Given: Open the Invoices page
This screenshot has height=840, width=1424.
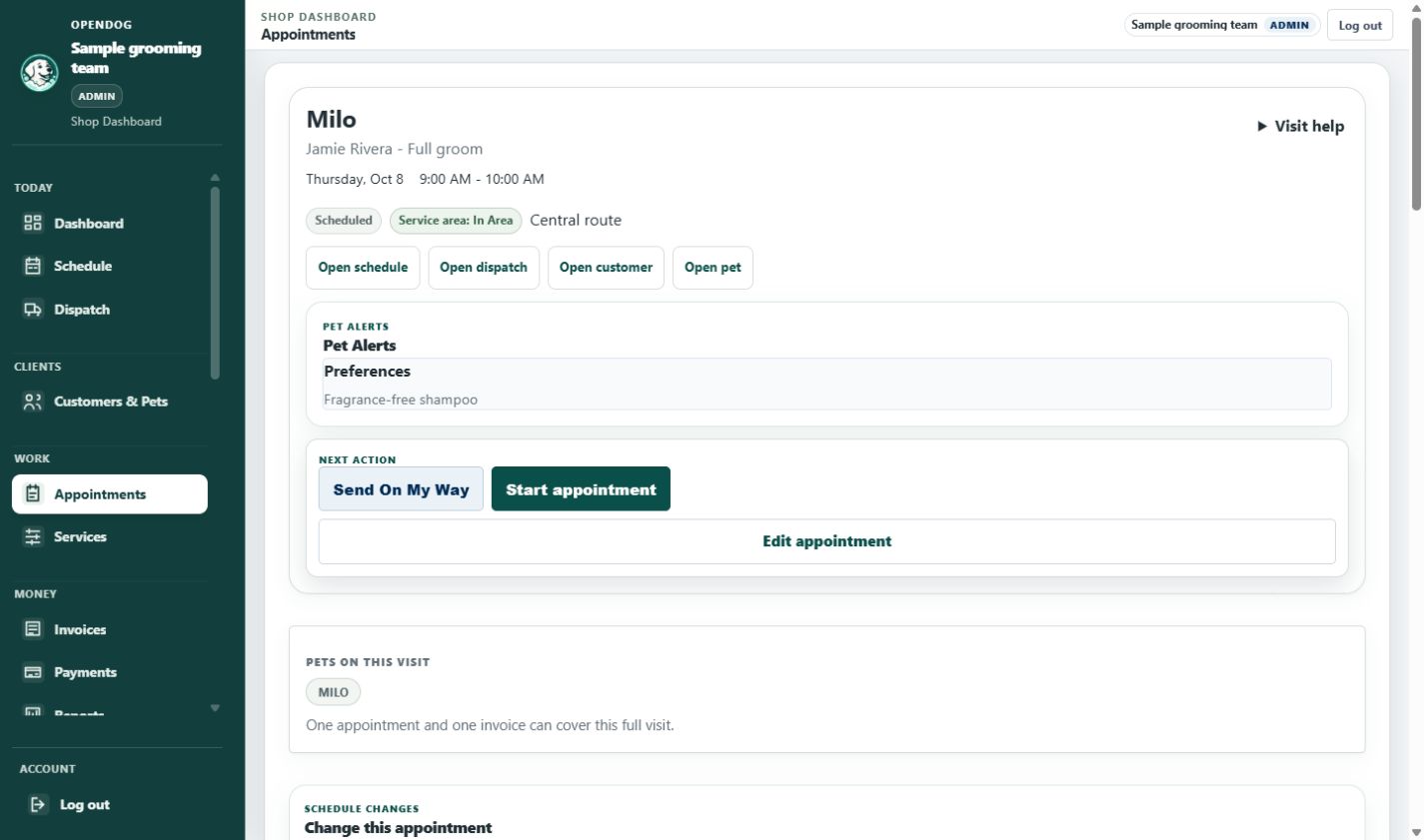Looking at the screenshot, I should point(110,630).
